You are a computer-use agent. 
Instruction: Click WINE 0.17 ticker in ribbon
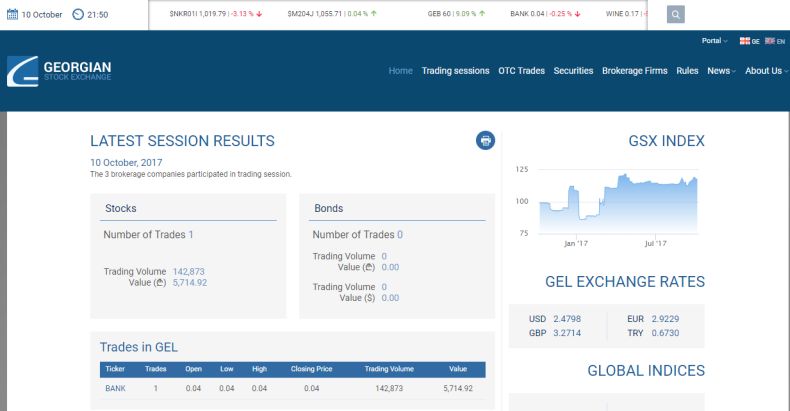[626, 14]
